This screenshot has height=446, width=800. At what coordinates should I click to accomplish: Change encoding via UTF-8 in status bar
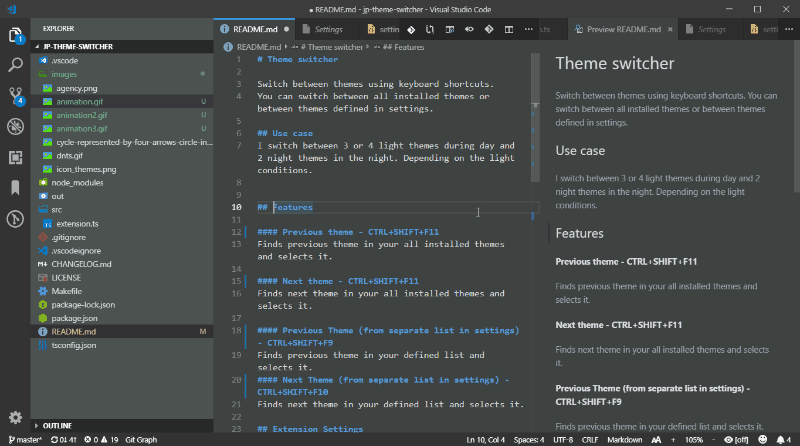(x=563, y=440)
